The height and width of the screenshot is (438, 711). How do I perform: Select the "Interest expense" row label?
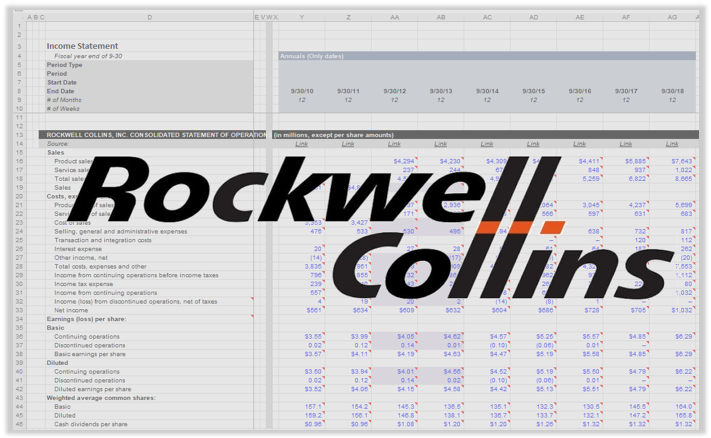78,249
